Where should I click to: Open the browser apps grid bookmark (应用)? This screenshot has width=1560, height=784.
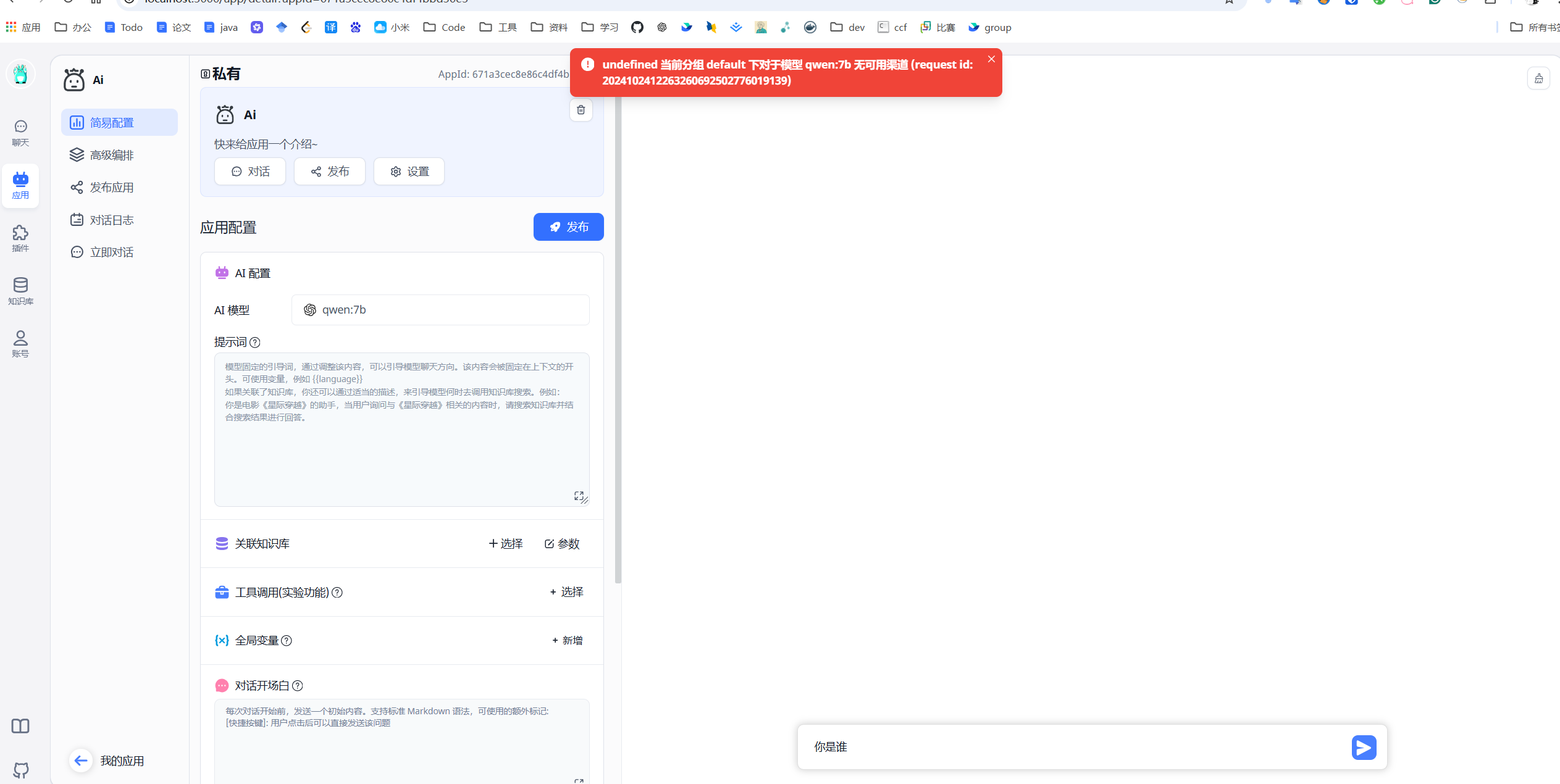23,27
